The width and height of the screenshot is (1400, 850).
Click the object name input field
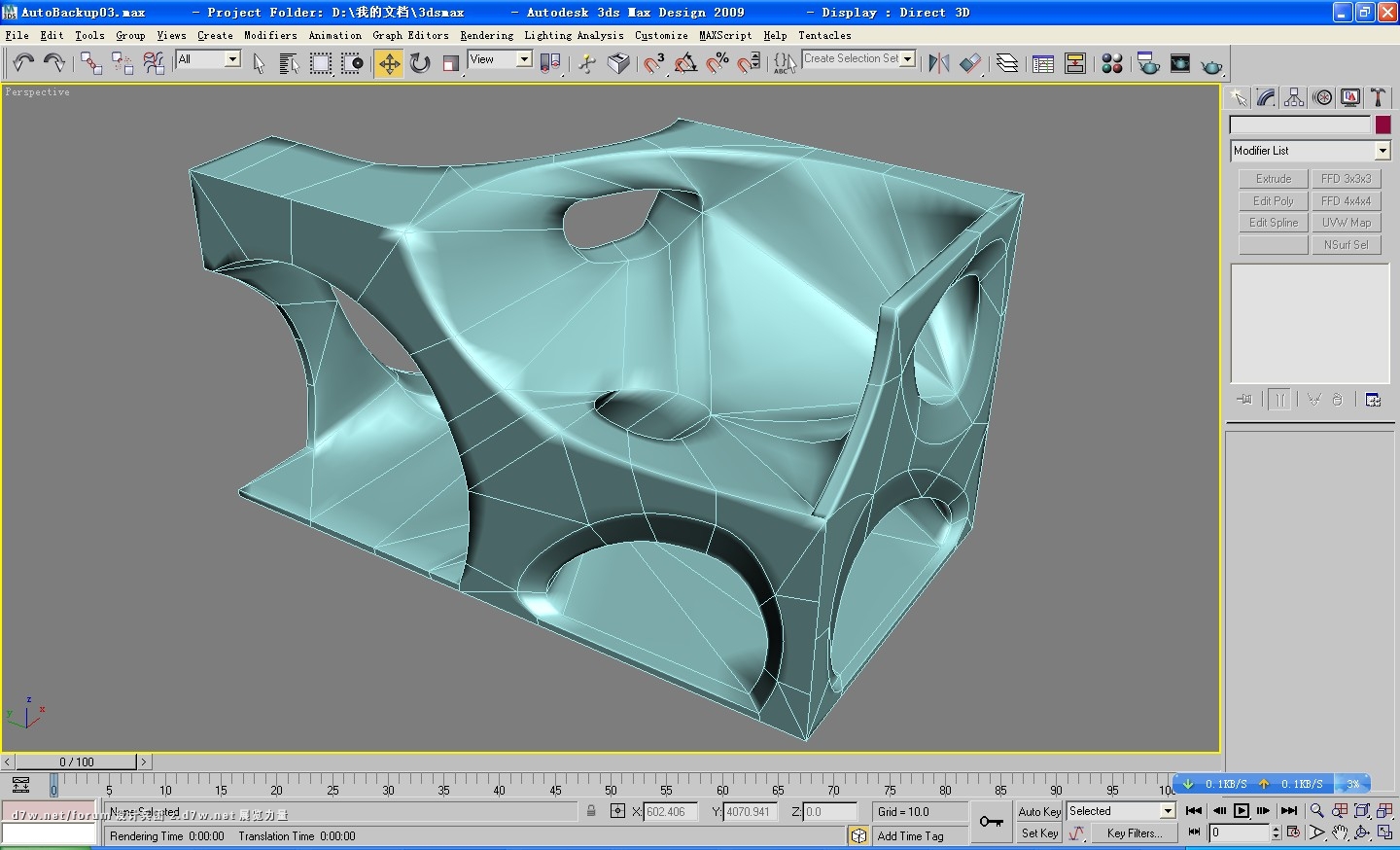1300,124
